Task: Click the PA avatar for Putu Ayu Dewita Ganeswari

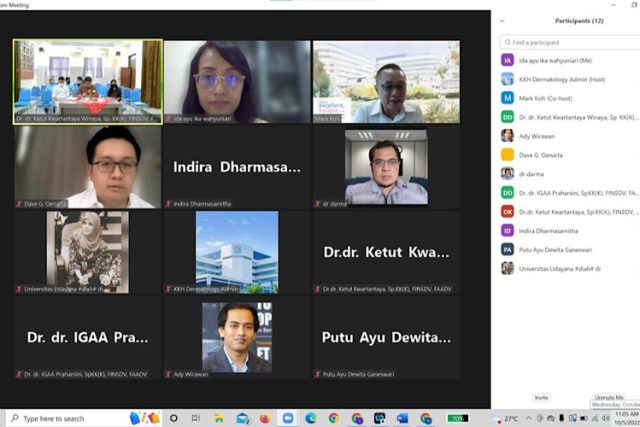Action: click(x=507, y=249)
